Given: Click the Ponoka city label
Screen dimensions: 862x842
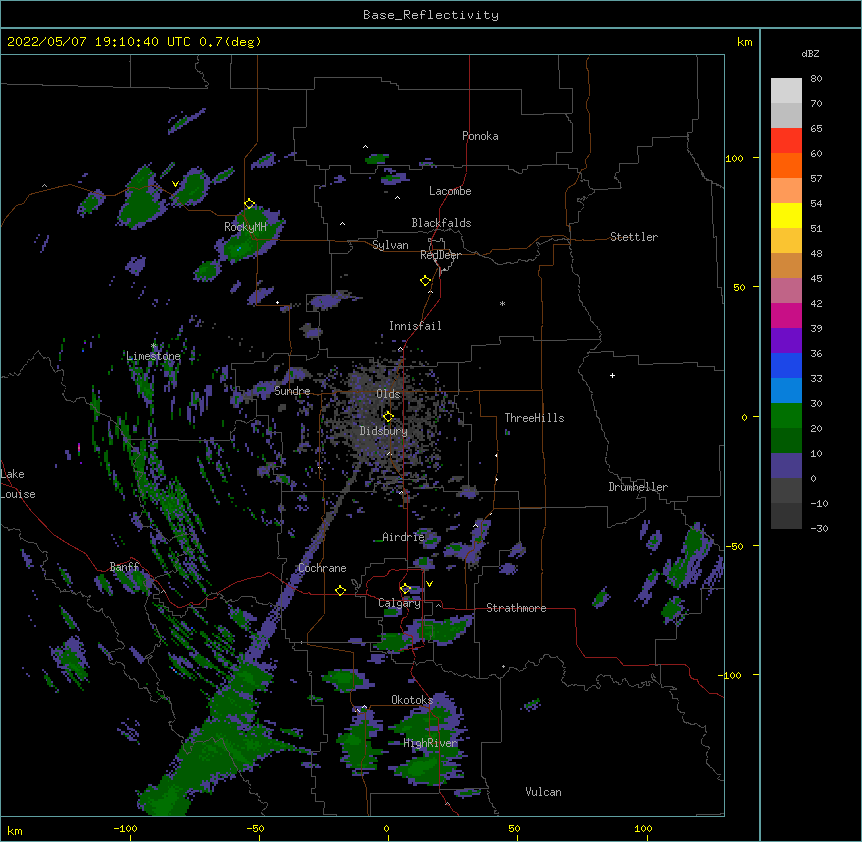Looking at the screenshot, I should (480, 136).
